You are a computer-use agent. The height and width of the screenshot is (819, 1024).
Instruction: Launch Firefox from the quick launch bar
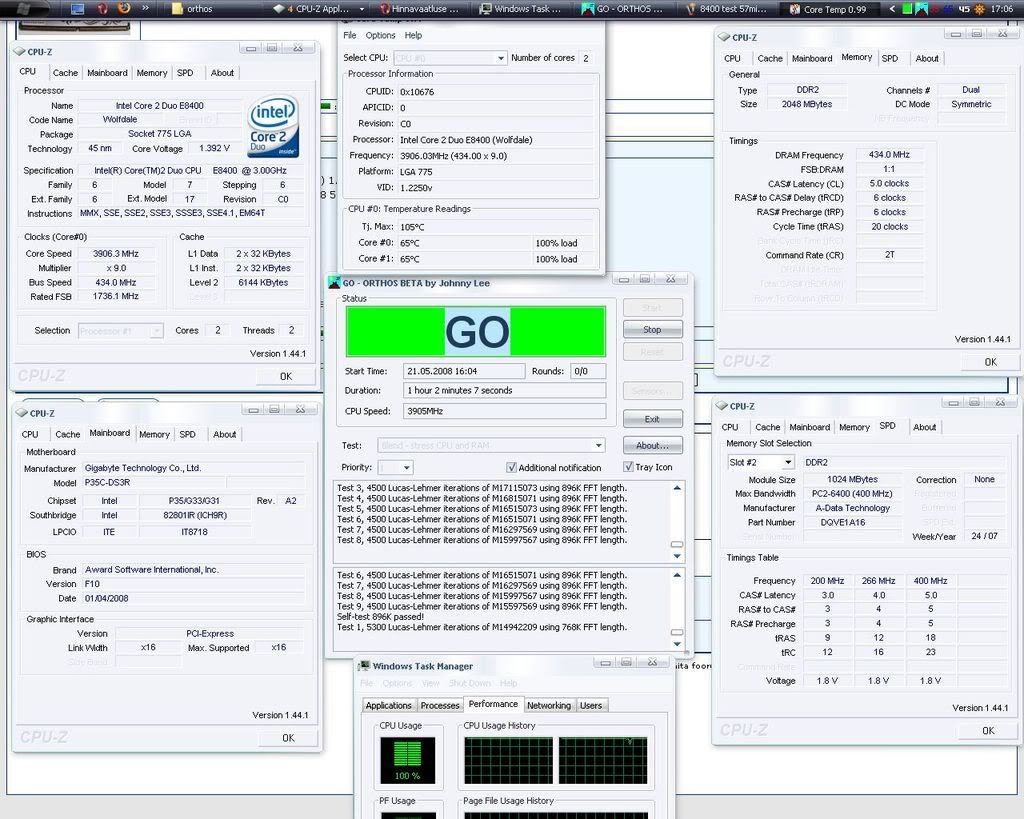(x=124, y=8)
